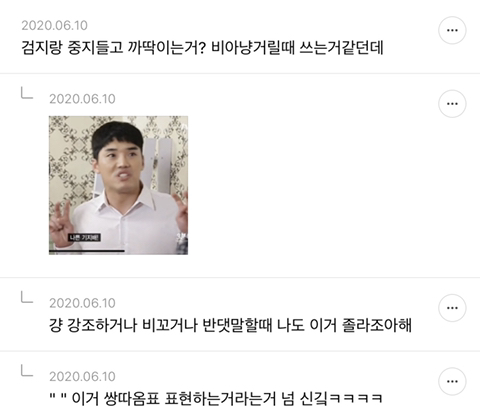Image resolution: width=480 pixels, height=420 pixels.
Task: Select the 검지랑 중지들고 까딱이는거 comment text
Action: click(202, 48)
